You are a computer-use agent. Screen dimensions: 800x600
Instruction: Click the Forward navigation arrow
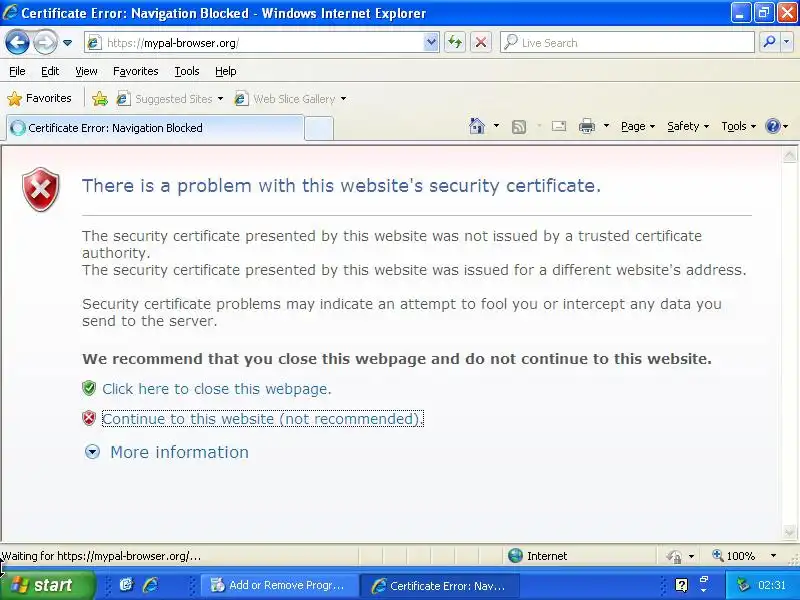coord(45,42)
